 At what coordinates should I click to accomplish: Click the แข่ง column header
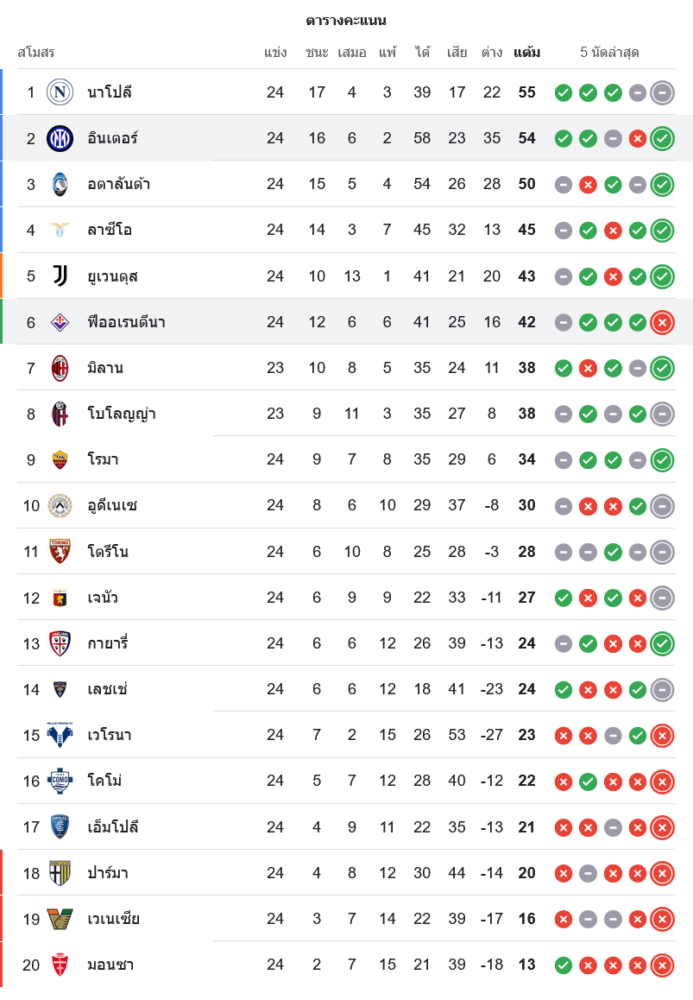pos(276,52)
